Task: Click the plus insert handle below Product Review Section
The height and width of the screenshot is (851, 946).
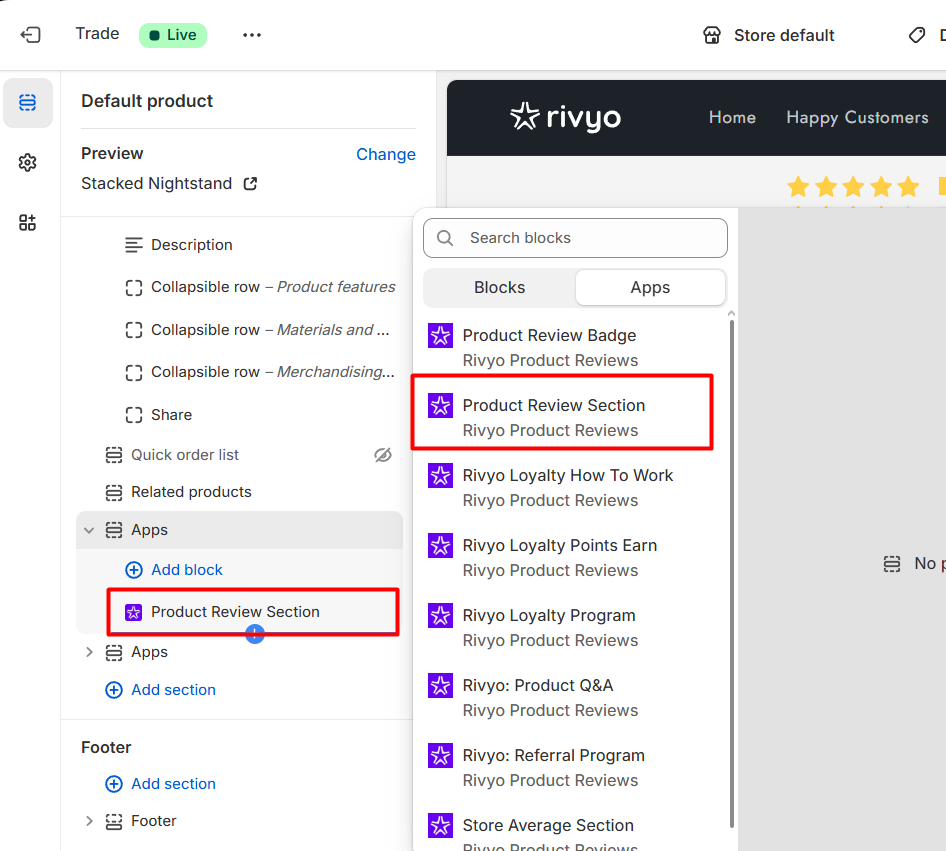Action: point(255,633)
